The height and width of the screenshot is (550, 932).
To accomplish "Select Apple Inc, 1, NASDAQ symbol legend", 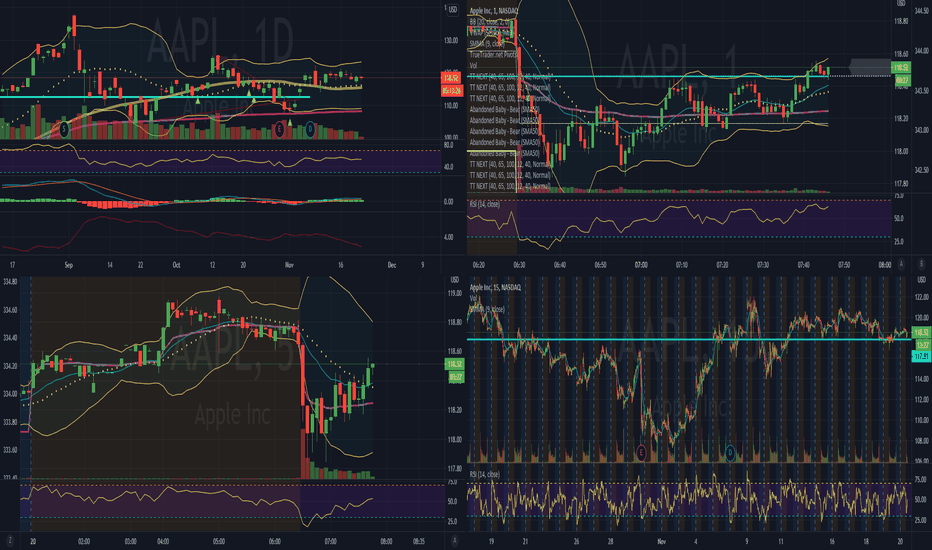I will [493, 11].
